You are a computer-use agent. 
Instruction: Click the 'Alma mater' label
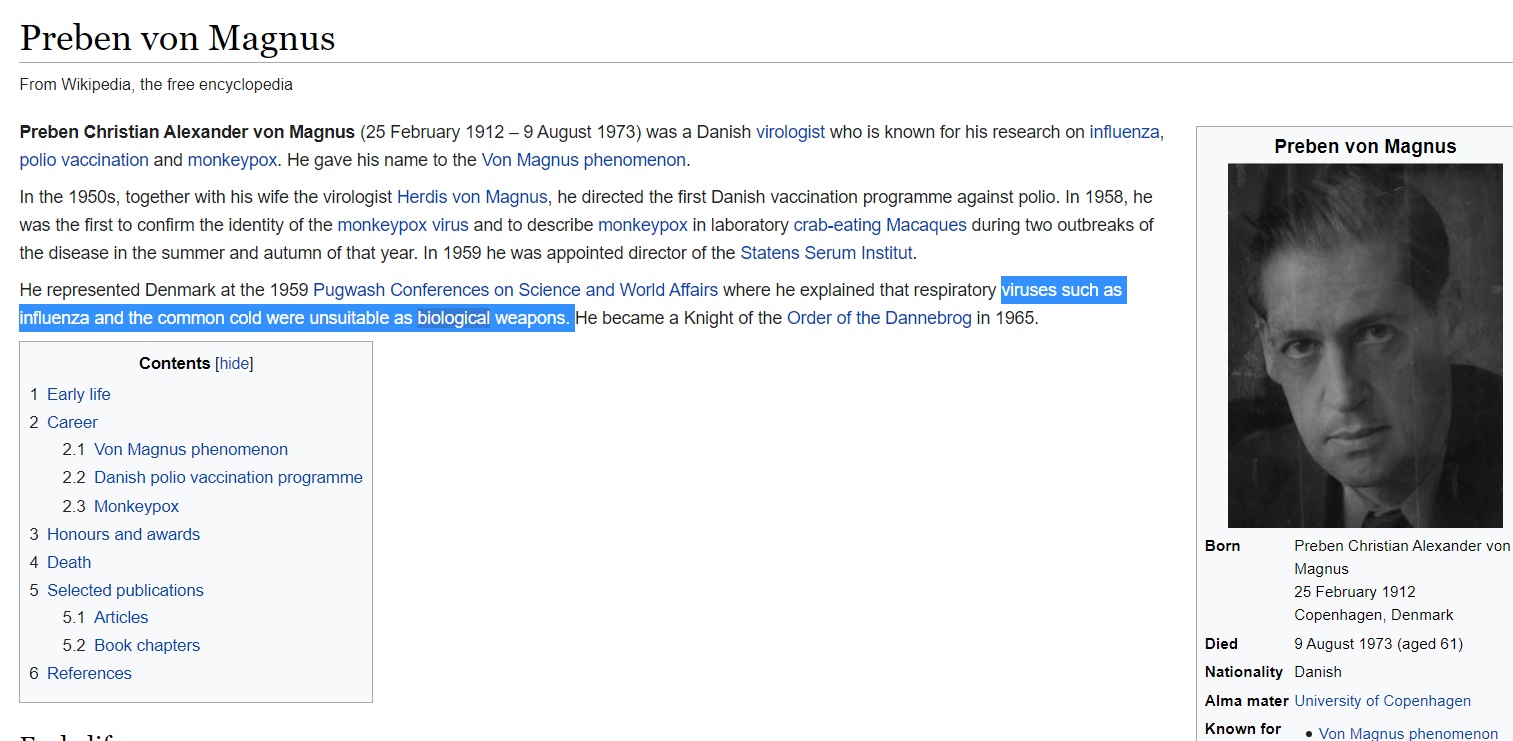click(1246, 701)
